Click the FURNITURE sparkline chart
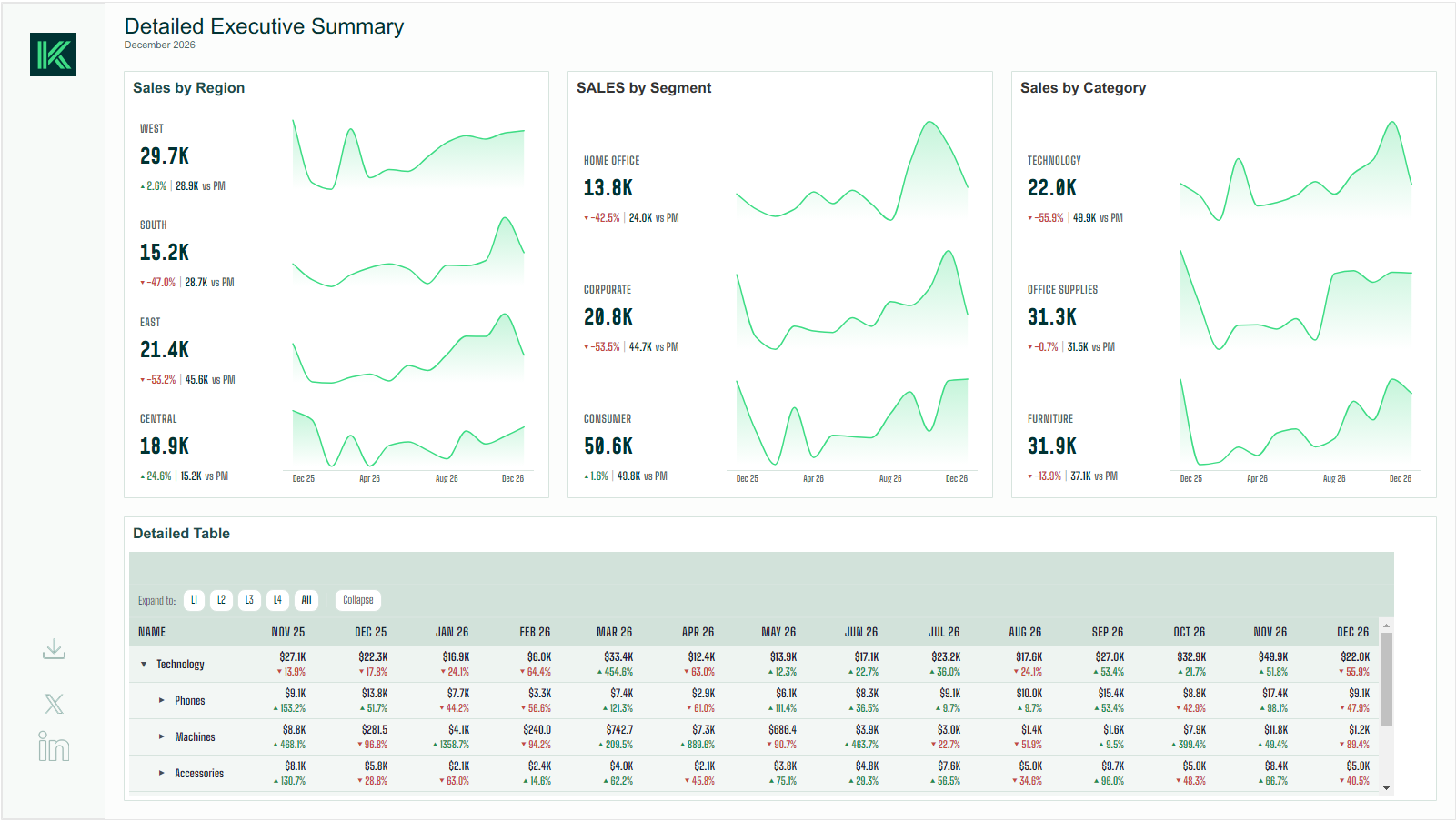 [x=1296, y=422]
